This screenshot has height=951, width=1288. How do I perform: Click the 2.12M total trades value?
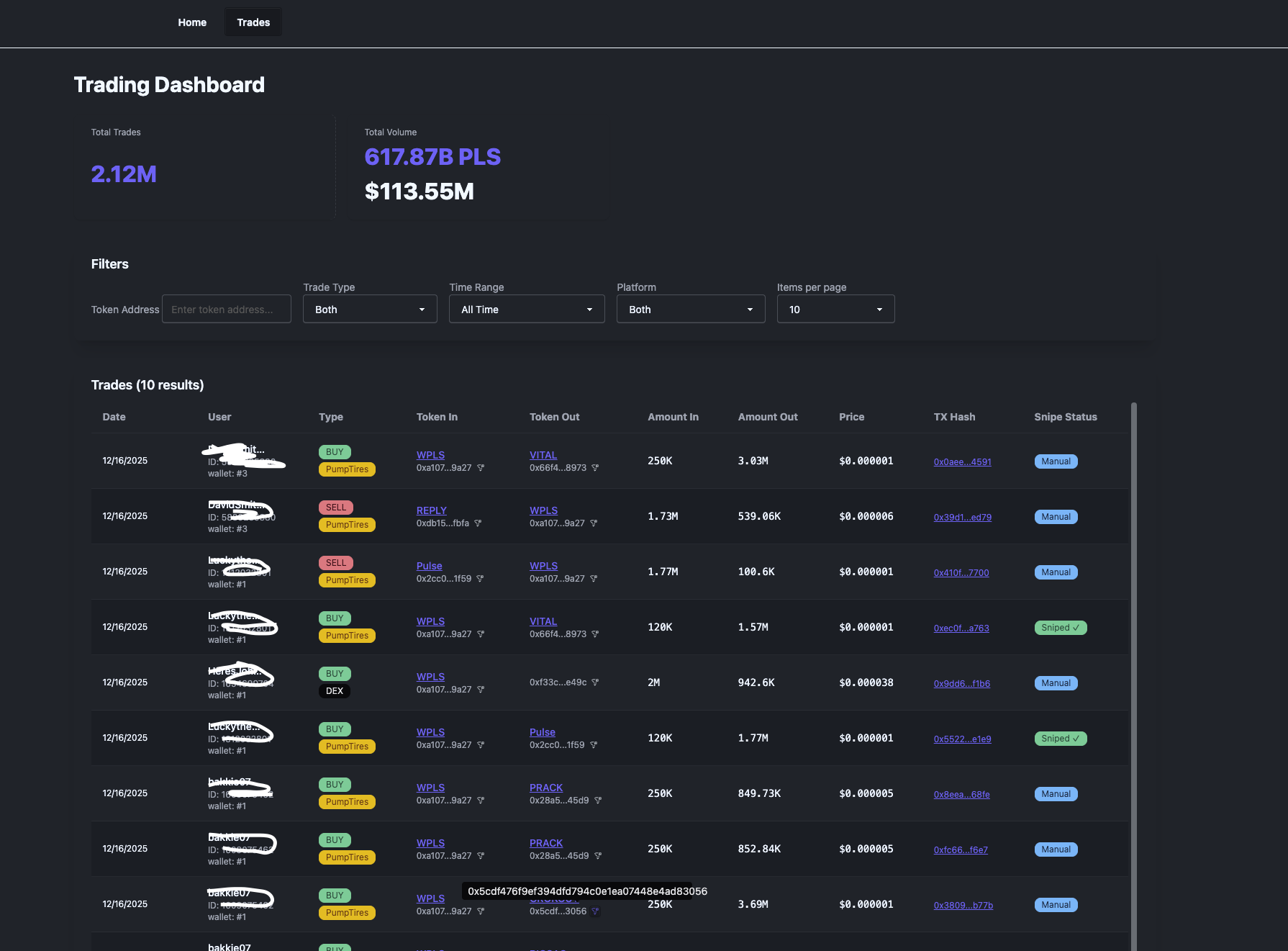coord(124,174)
